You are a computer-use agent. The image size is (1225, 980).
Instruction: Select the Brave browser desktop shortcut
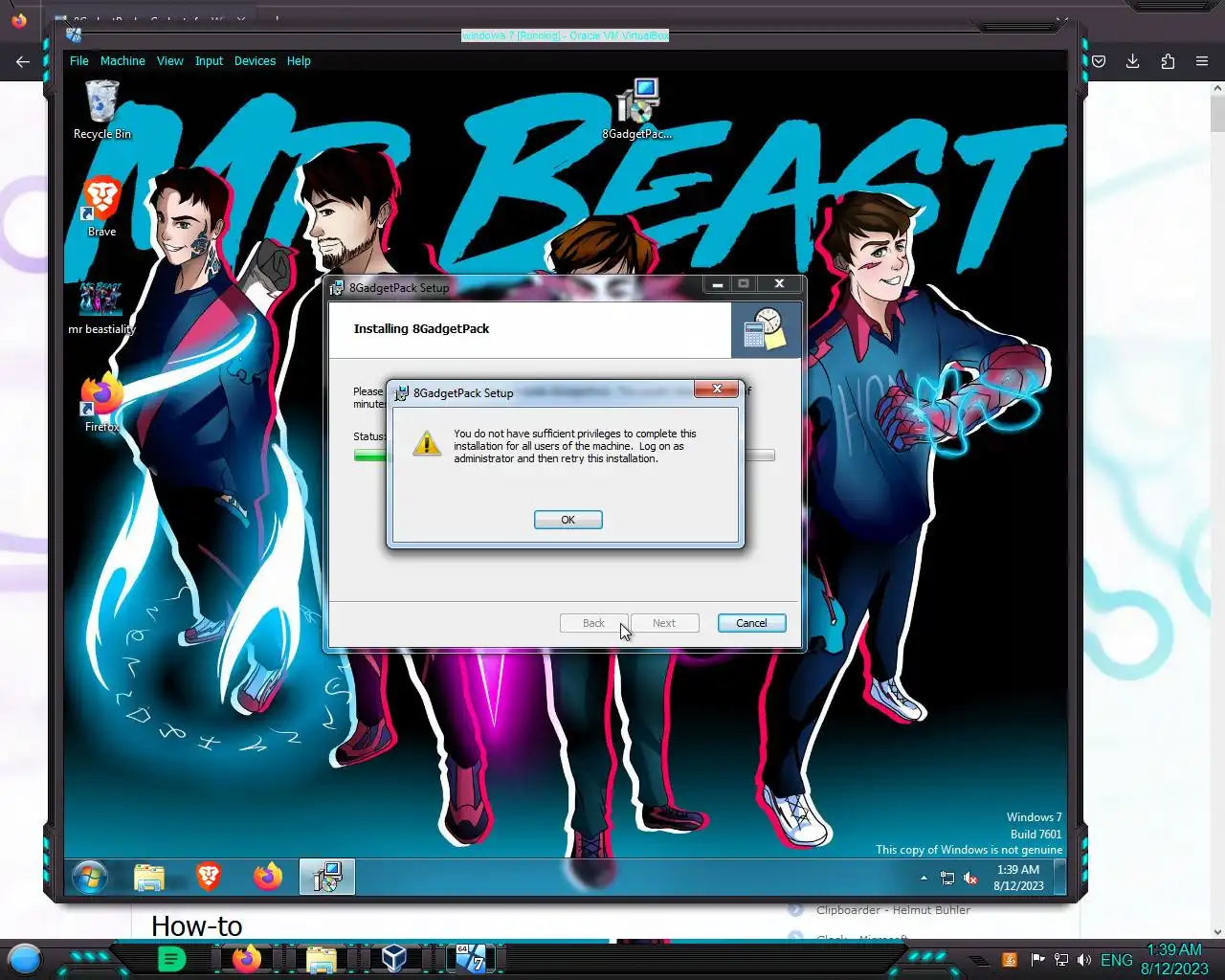click(x=101, y=207)
